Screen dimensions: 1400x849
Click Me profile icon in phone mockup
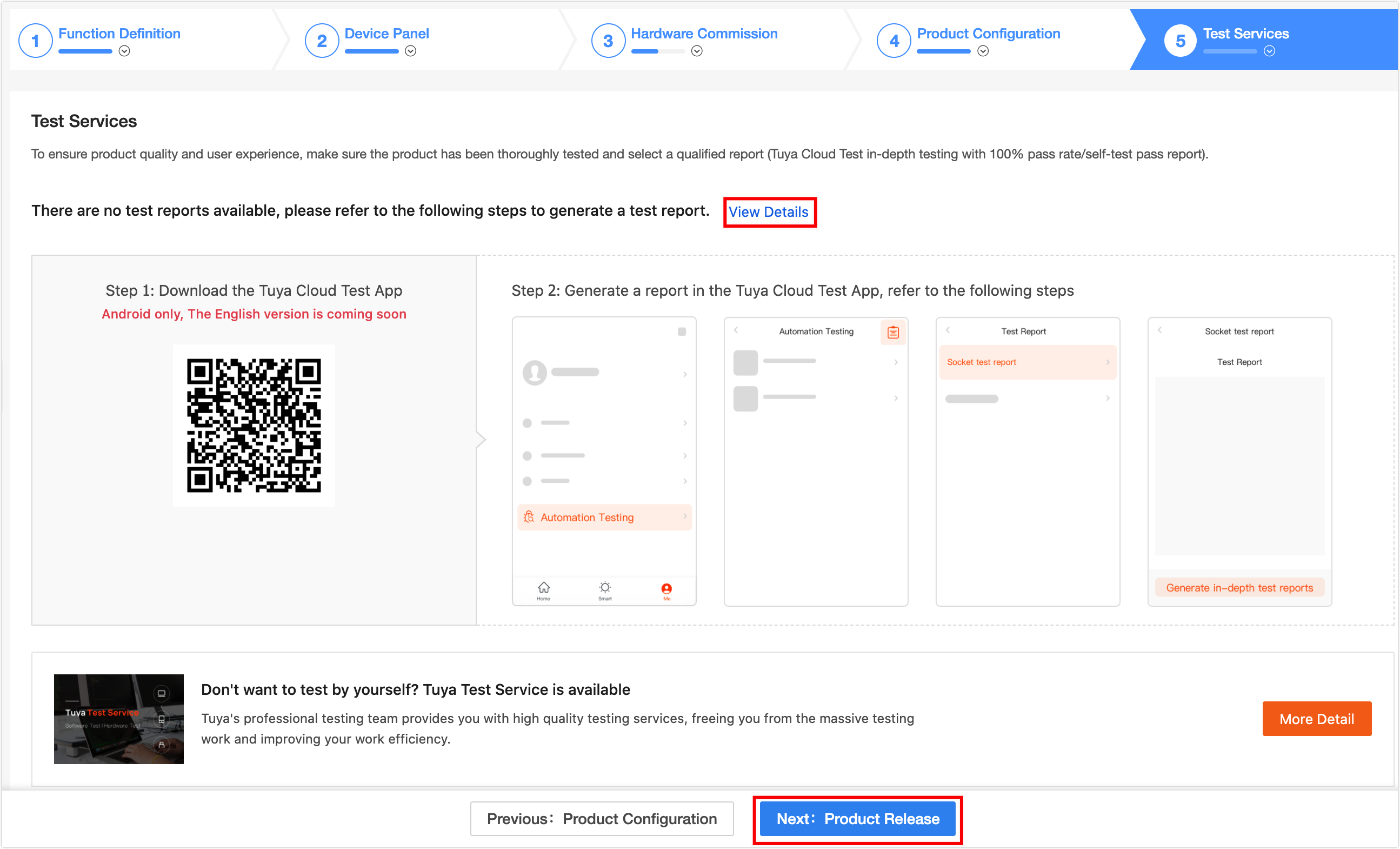coord(666,591)
